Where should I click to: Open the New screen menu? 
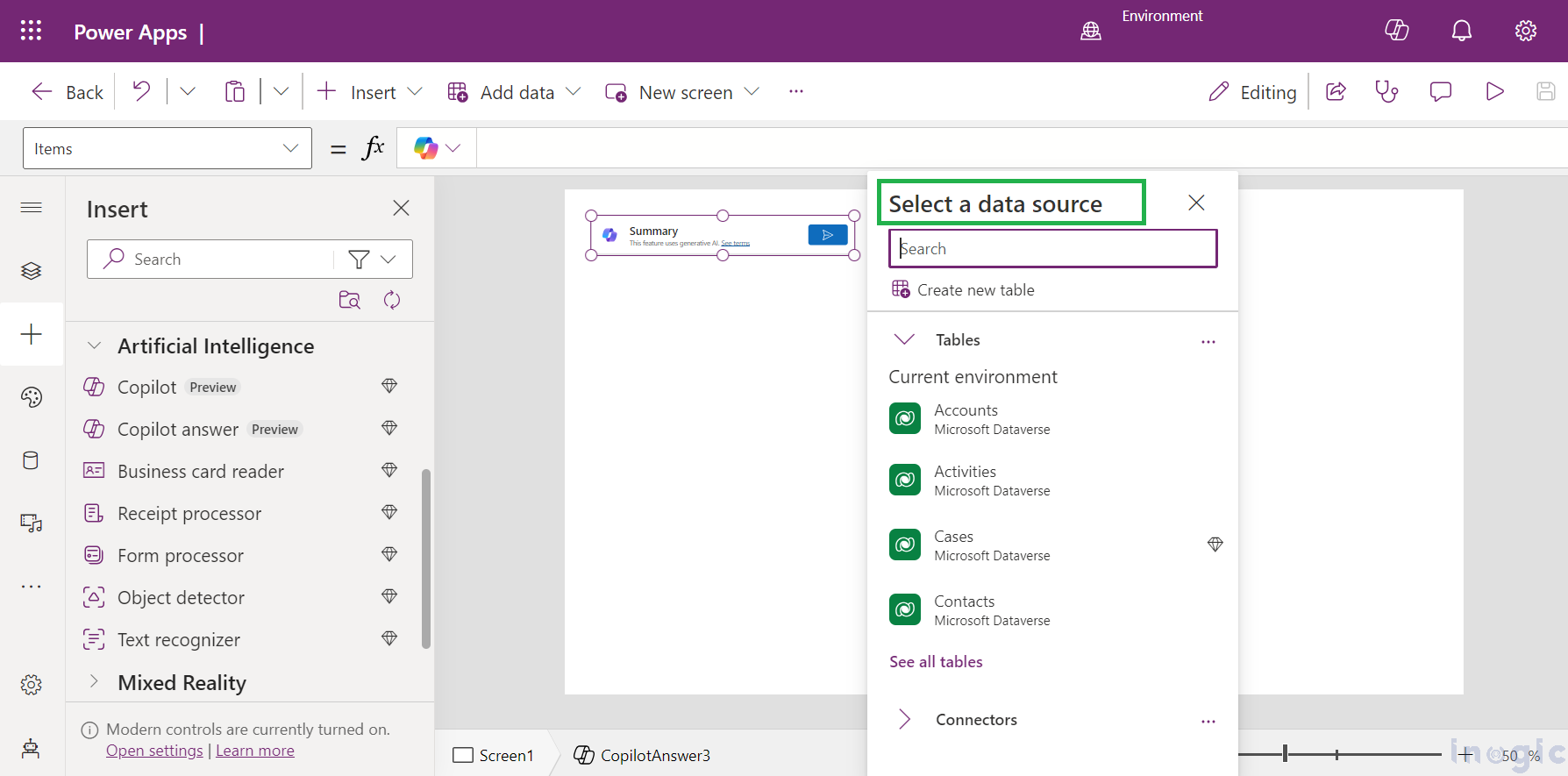pyautogui.click(x=682, y=92)
